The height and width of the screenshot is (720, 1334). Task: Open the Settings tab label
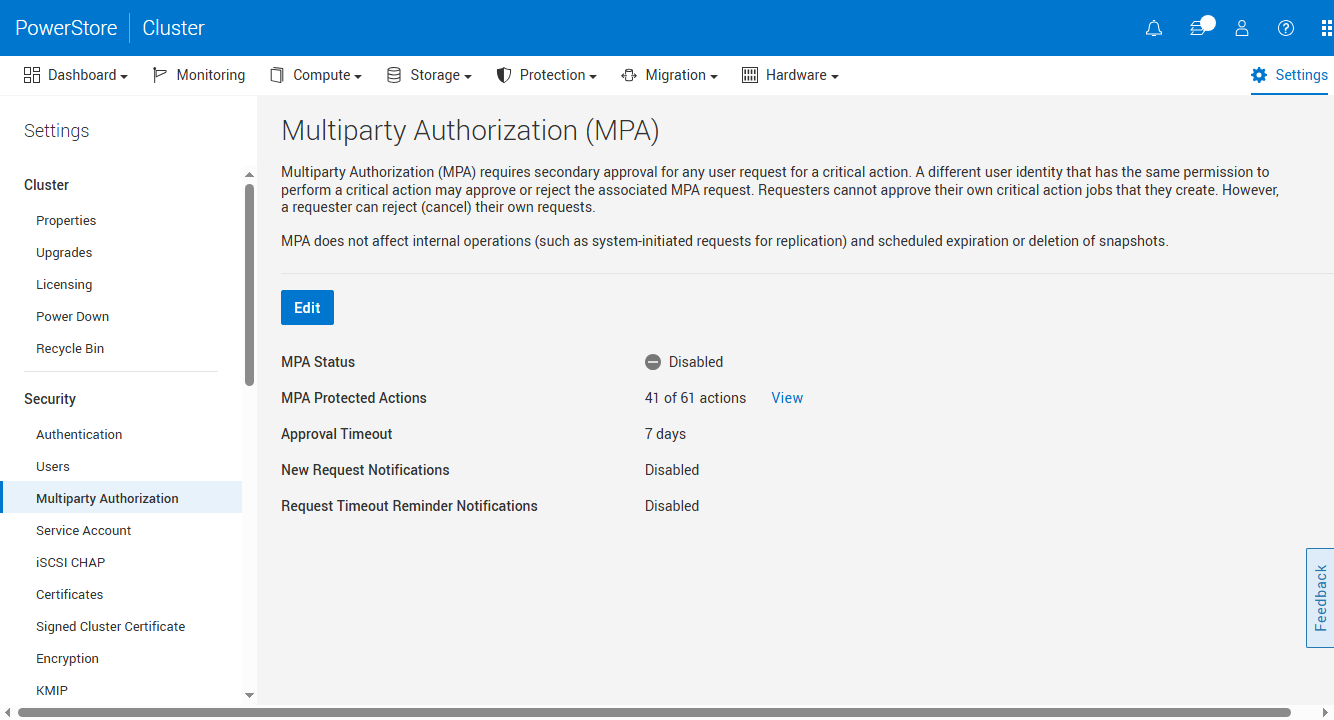coord(1302,75)
